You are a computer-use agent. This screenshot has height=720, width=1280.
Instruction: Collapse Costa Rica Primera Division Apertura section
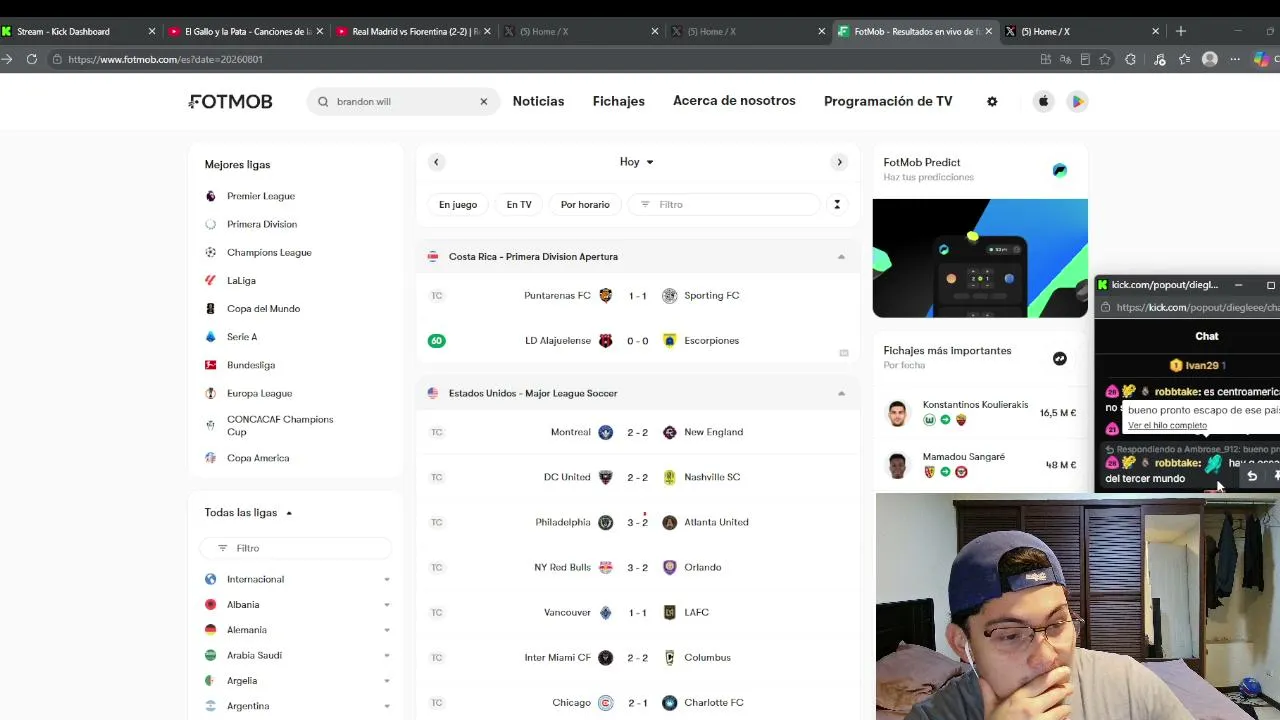coord(841,257)
